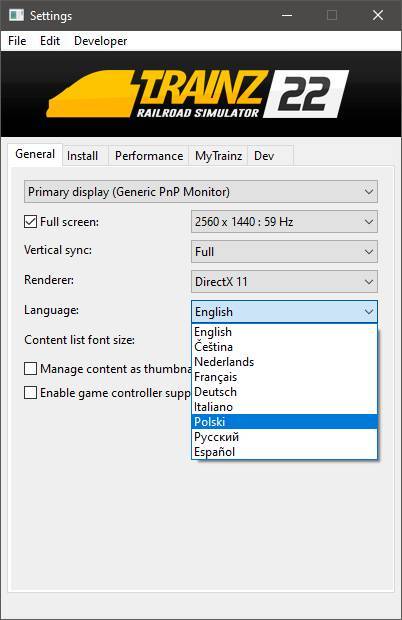The image size is (402, 620).
Task: Enable game controller support checkbox
Action: click(30, 393)
